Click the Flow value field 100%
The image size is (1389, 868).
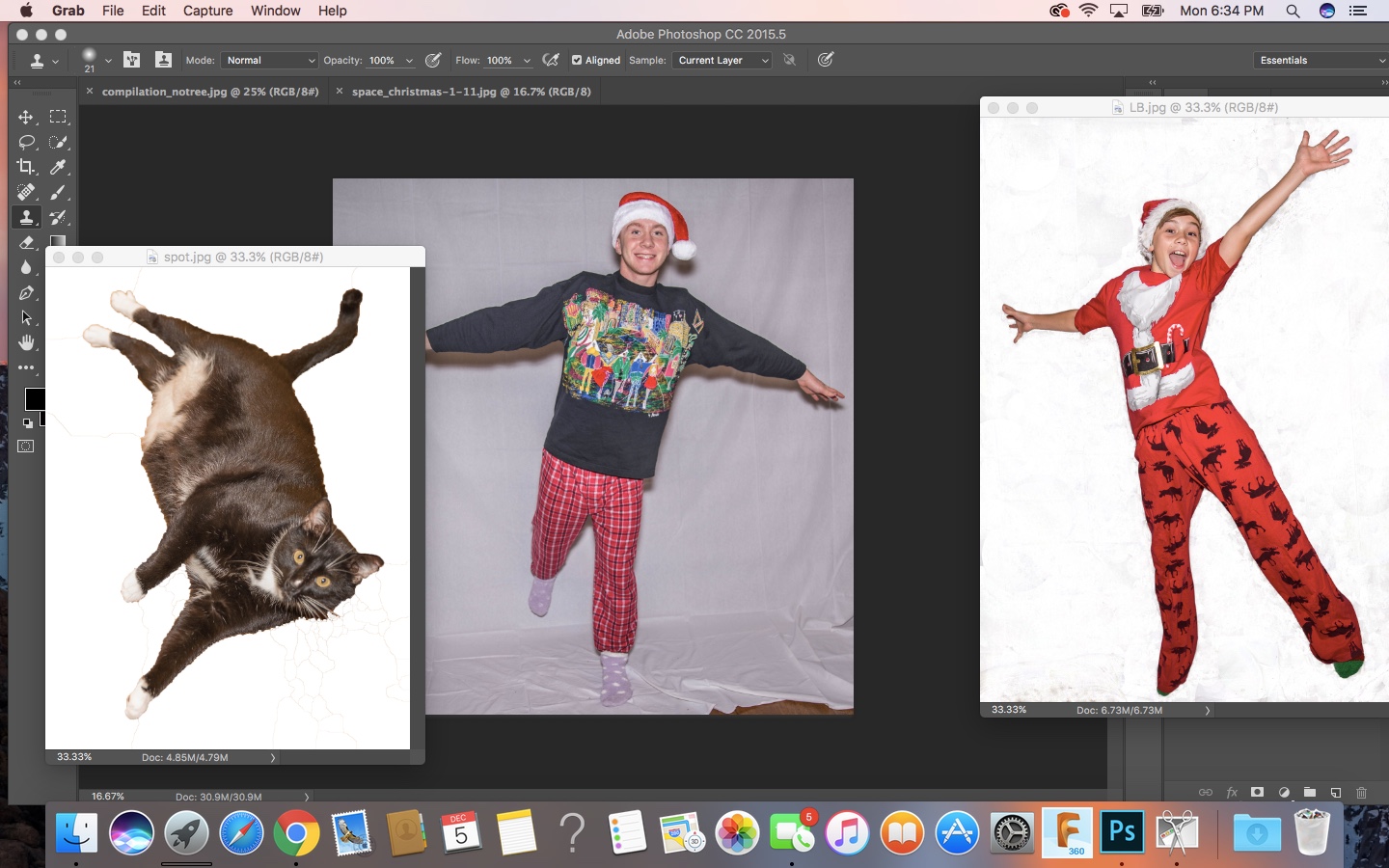[501, 60]
